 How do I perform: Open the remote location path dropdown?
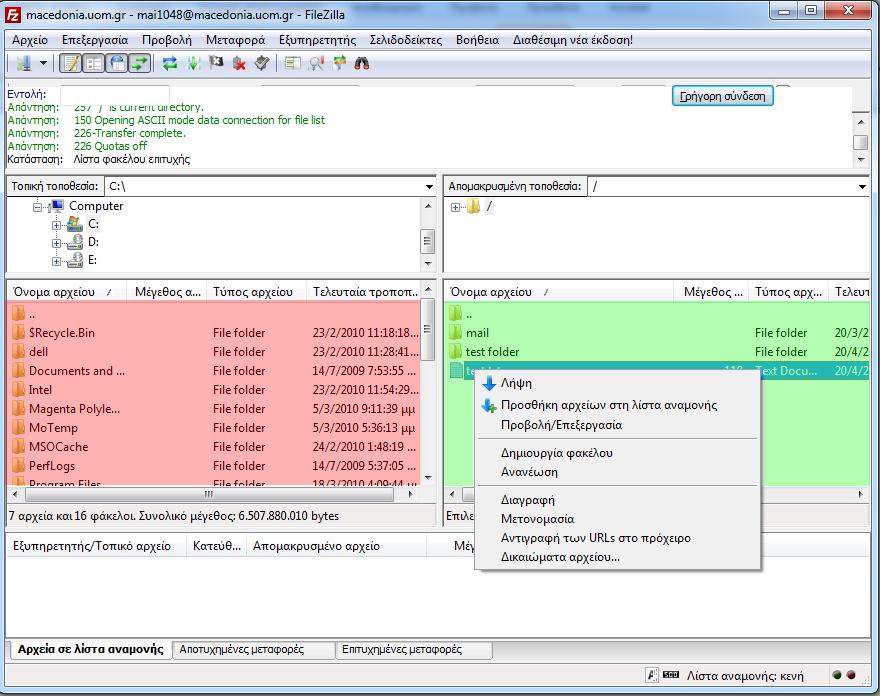click(x=863, y=186)
